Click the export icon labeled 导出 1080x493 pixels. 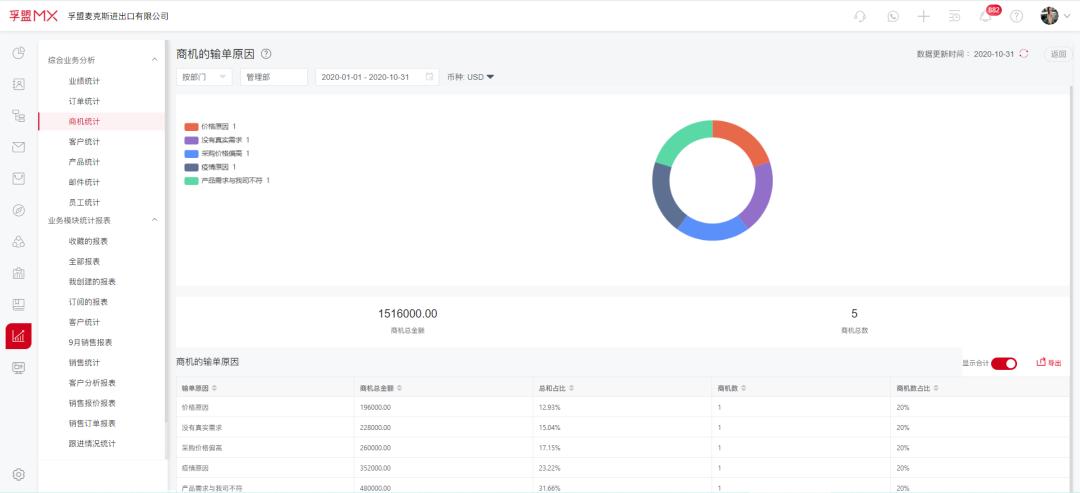pyautogui.click(x=1049, y=363)
